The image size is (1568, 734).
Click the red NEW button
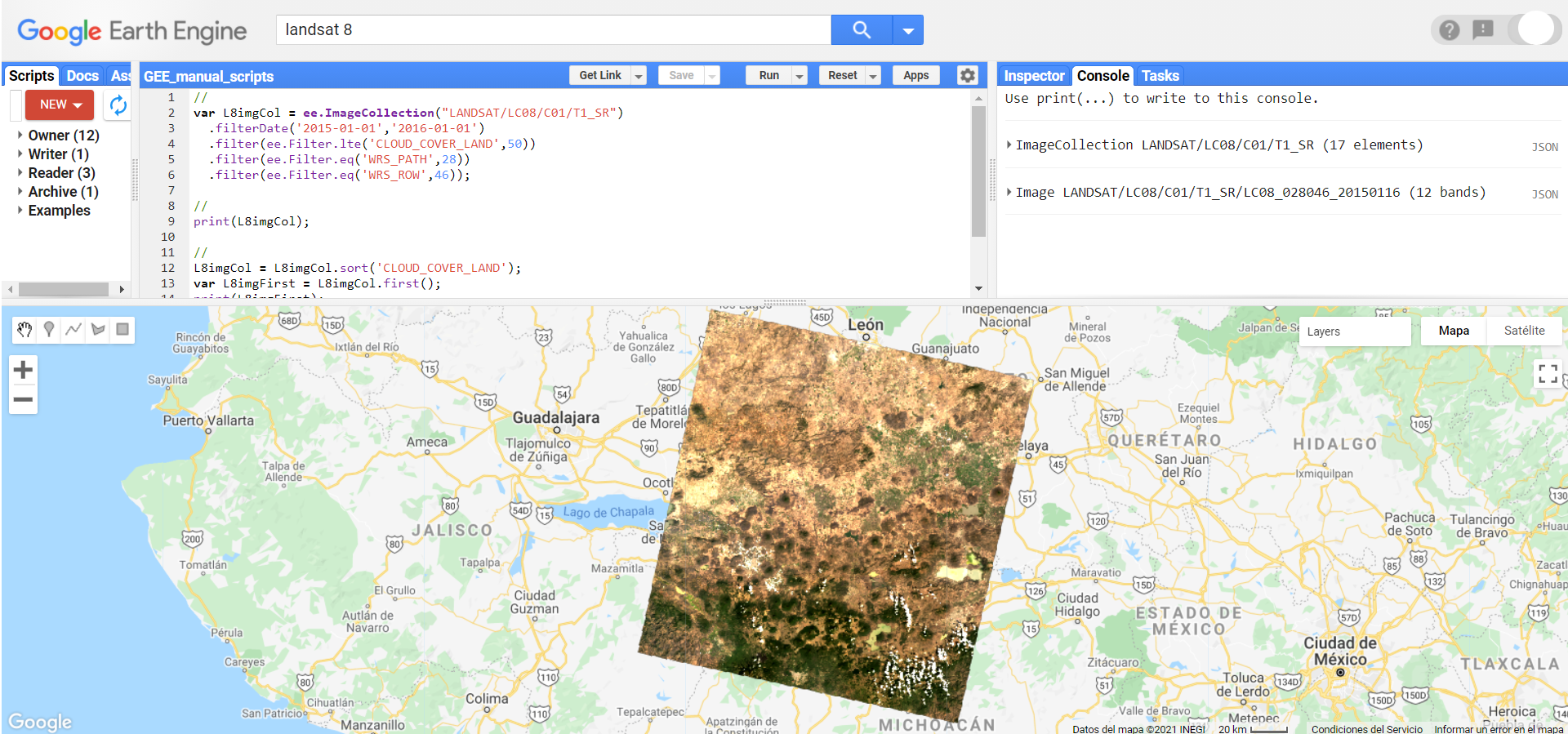coord(60,105)
